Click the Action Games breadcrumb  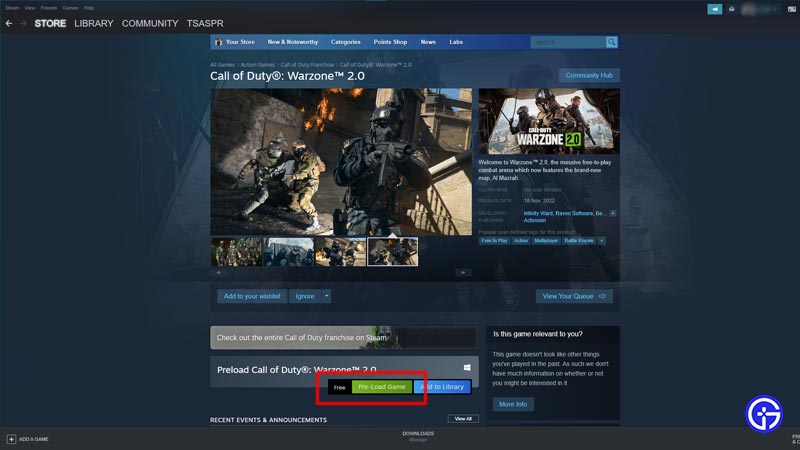[x=257, y=65]
